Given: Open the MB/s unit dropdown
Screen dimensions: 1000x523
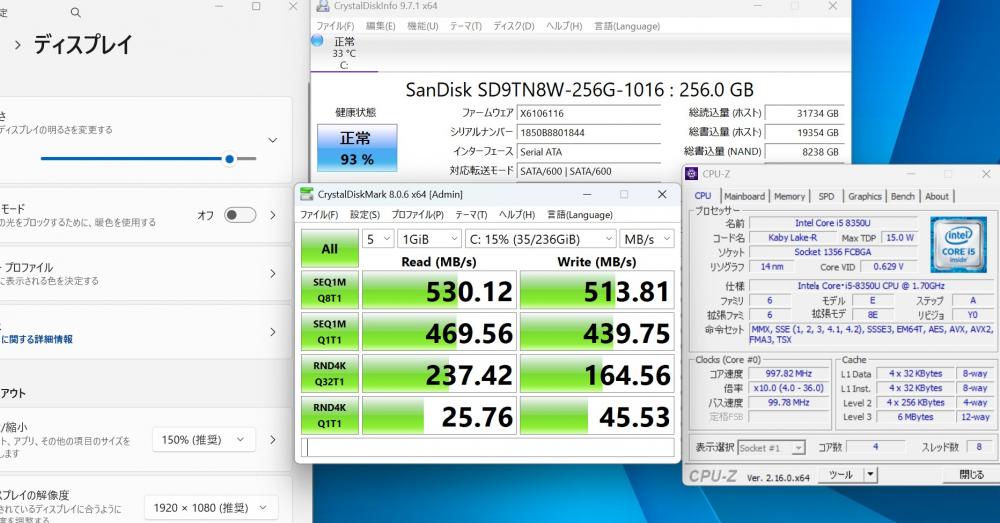Looking at the screenshot, I should [647, 239].
